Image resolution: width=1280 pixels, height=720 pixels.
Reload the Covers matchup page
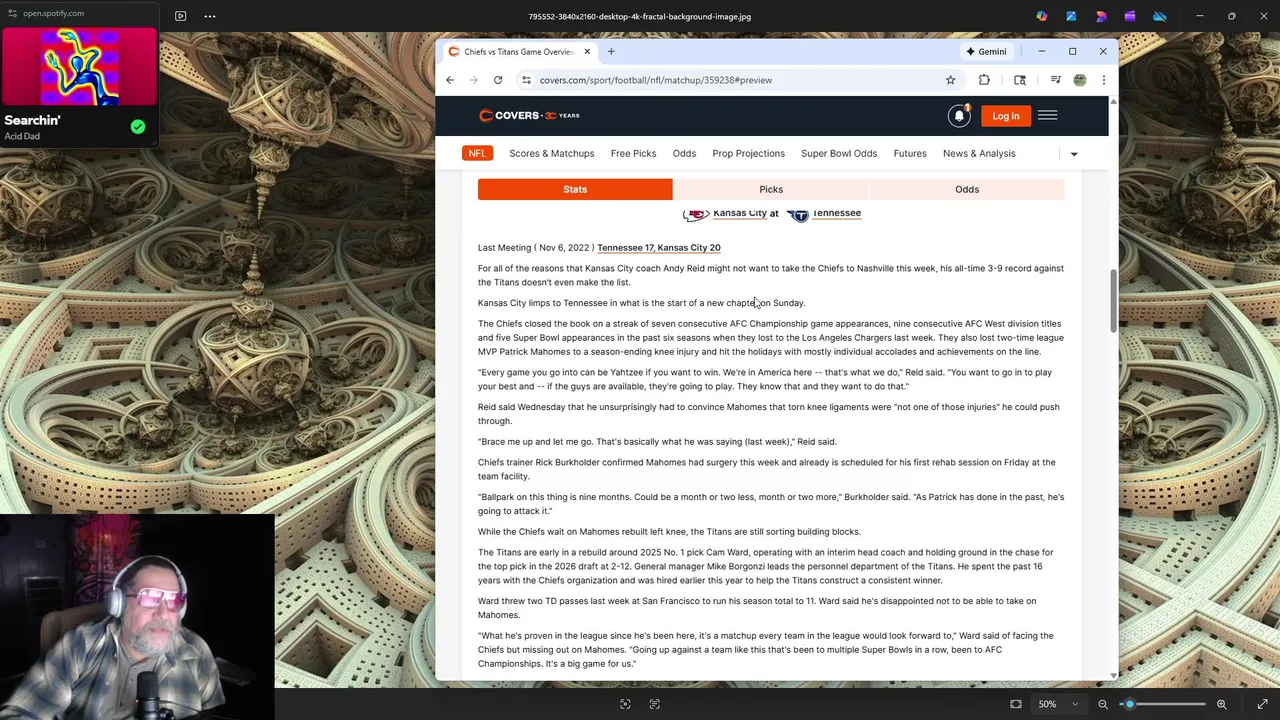tap(497, 80)
